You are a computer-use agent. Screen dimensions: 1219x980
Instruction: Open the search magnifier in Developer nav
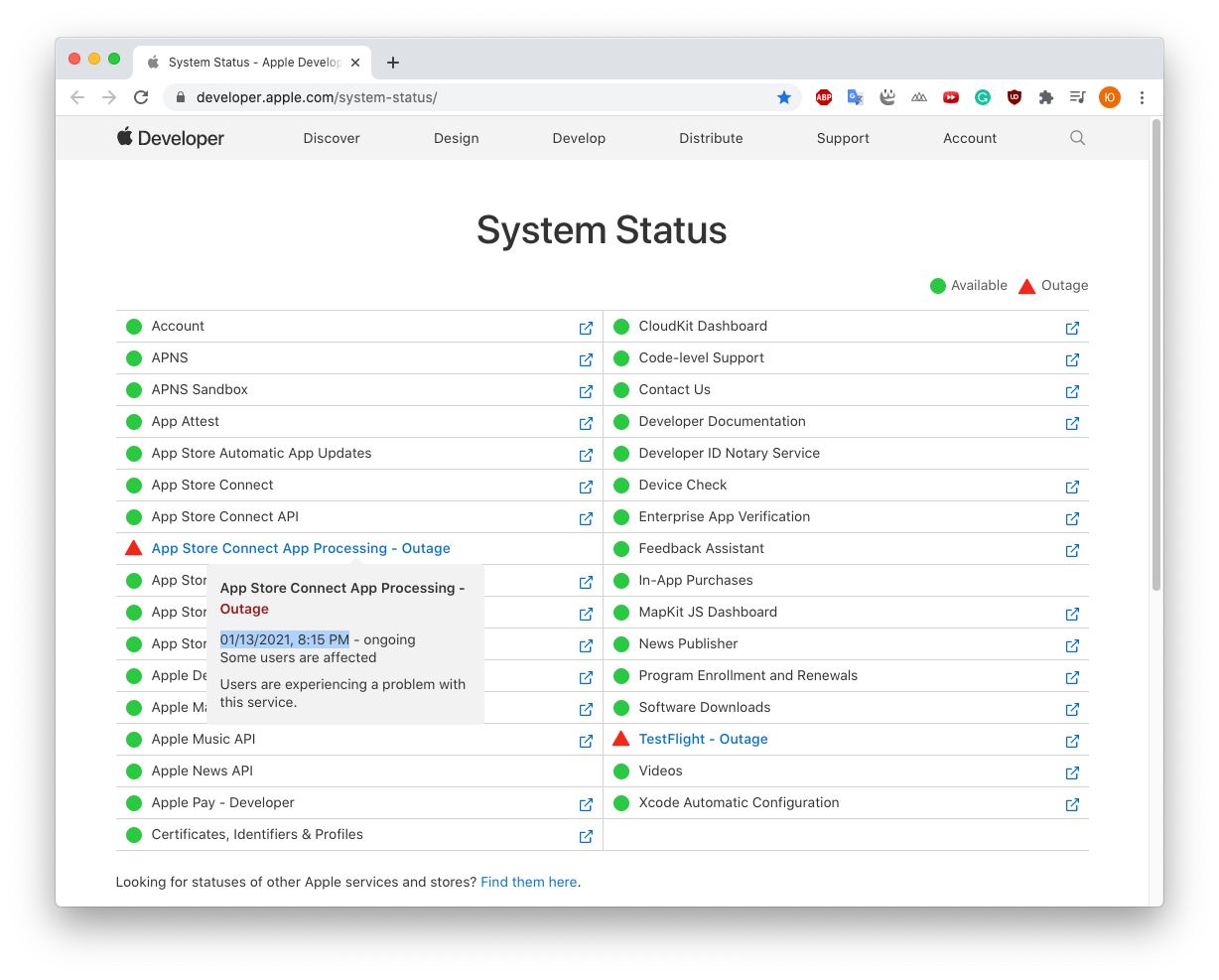[1077, 138]
